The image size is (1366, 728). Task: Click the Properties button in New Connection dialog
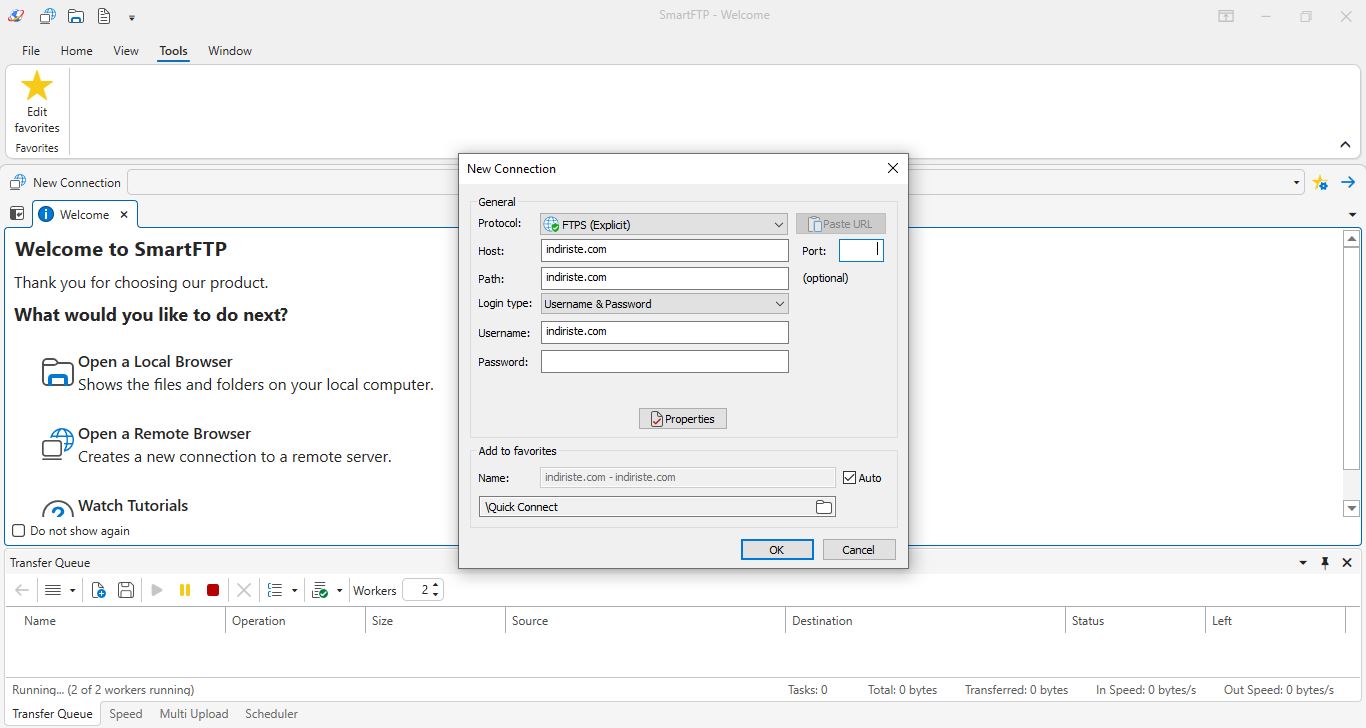683,419
